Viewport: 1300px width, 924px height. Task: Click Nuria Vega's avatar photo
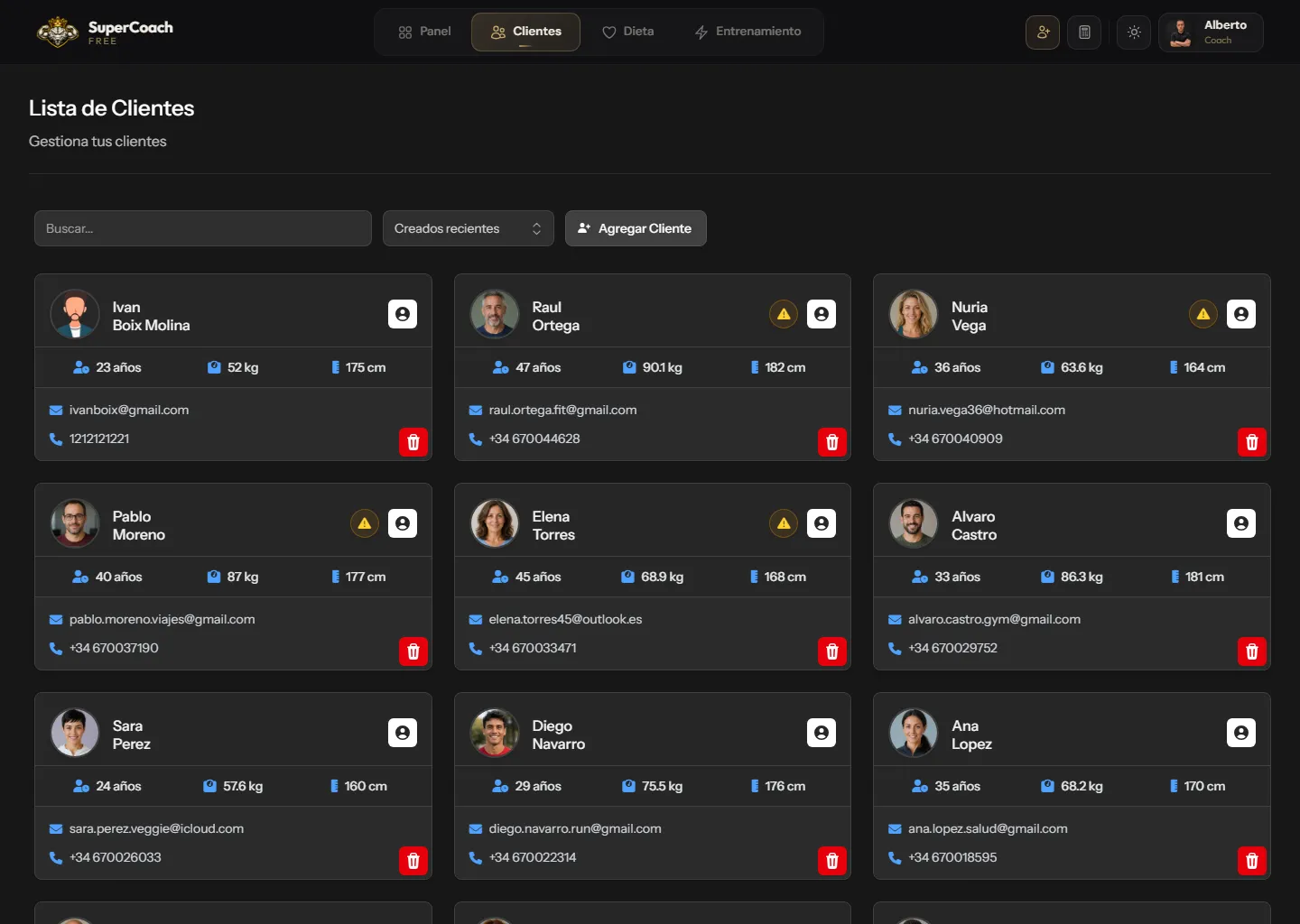coord(914,314)
